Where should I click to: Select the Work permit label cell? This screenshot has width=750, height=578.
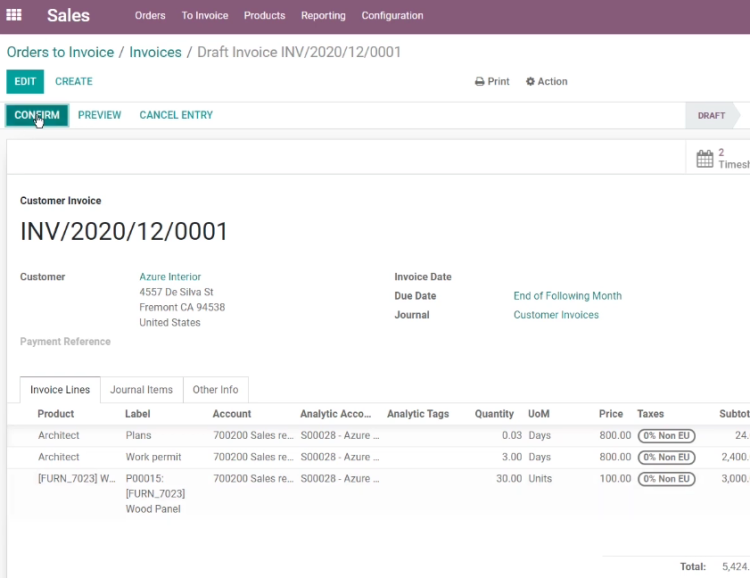pos(153,457)
